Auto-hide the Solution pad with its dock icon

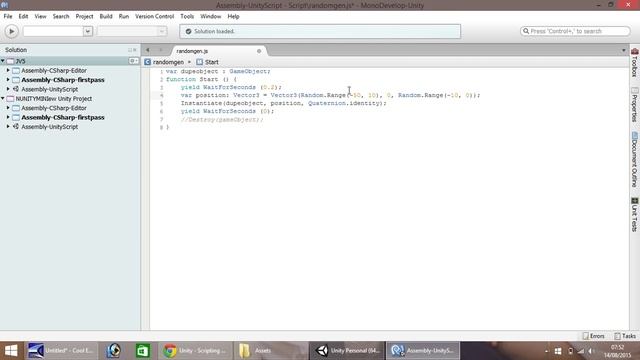pyautogui.click(x=130, y=50)
